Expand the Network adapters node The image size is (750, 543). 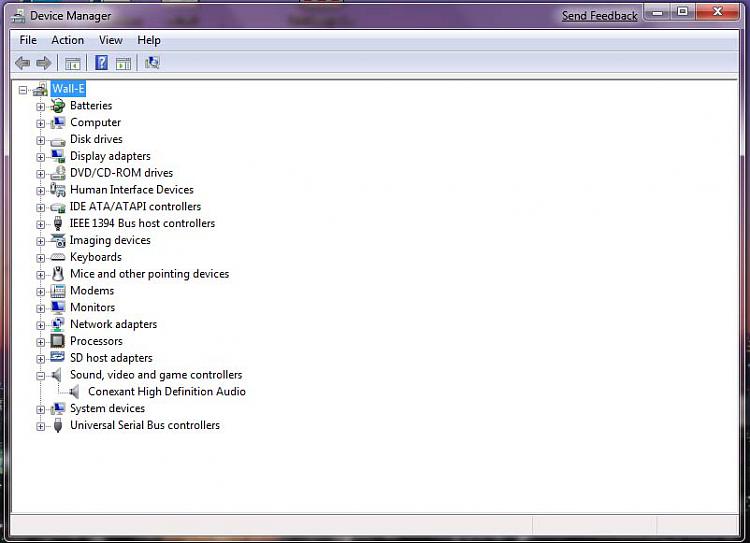tap(41, 325)
